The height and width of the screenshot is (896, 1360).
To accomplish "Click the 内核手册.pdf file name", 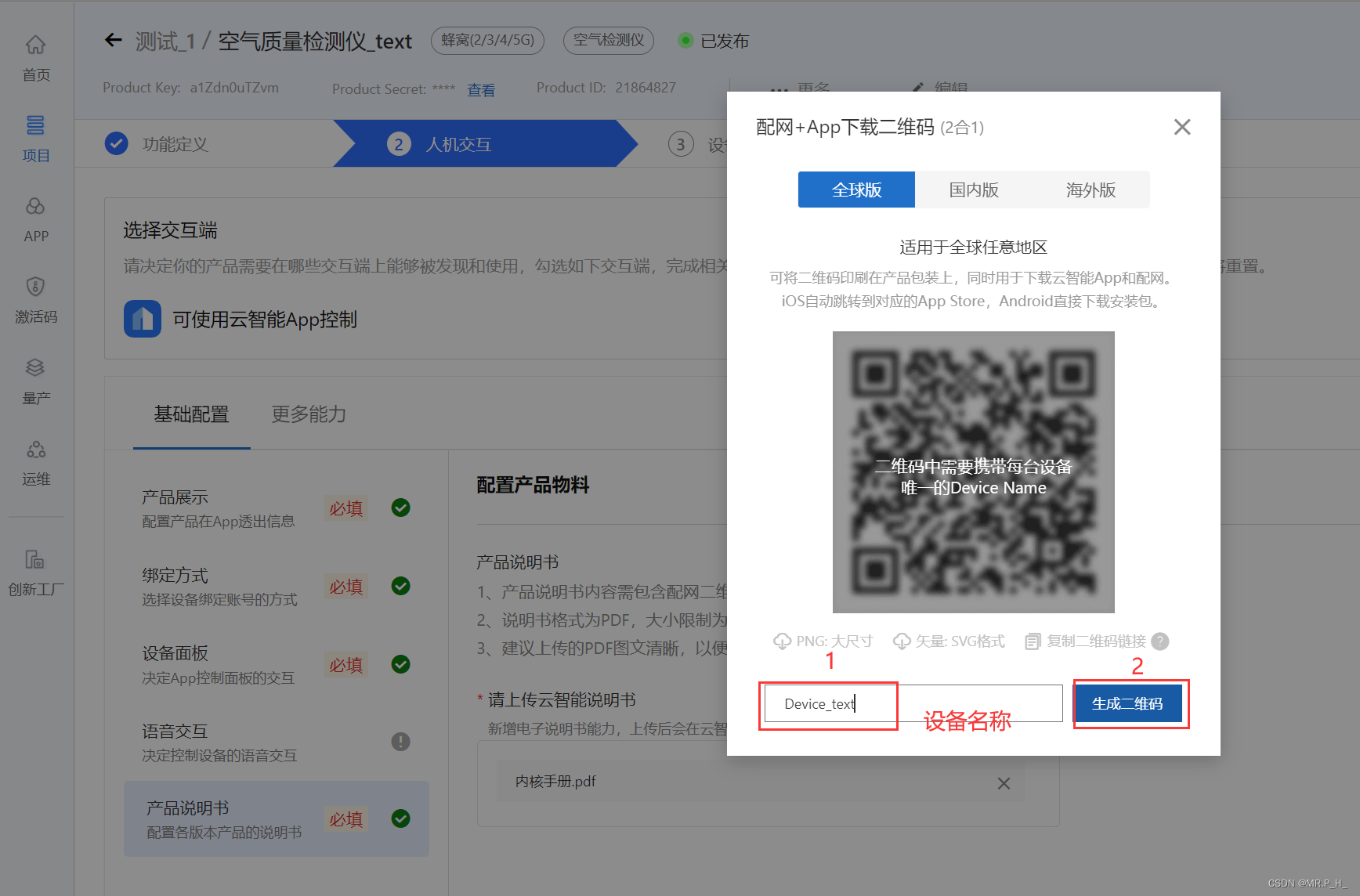I will (x=555, y=782).
